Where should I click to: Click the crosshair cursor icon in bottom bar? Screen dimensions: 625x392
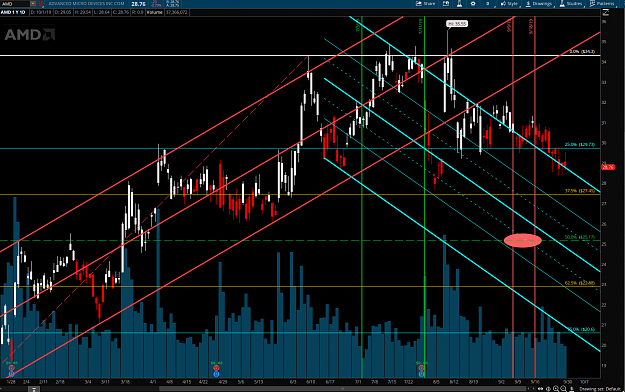pyautogui.click(x=548, y=389)
